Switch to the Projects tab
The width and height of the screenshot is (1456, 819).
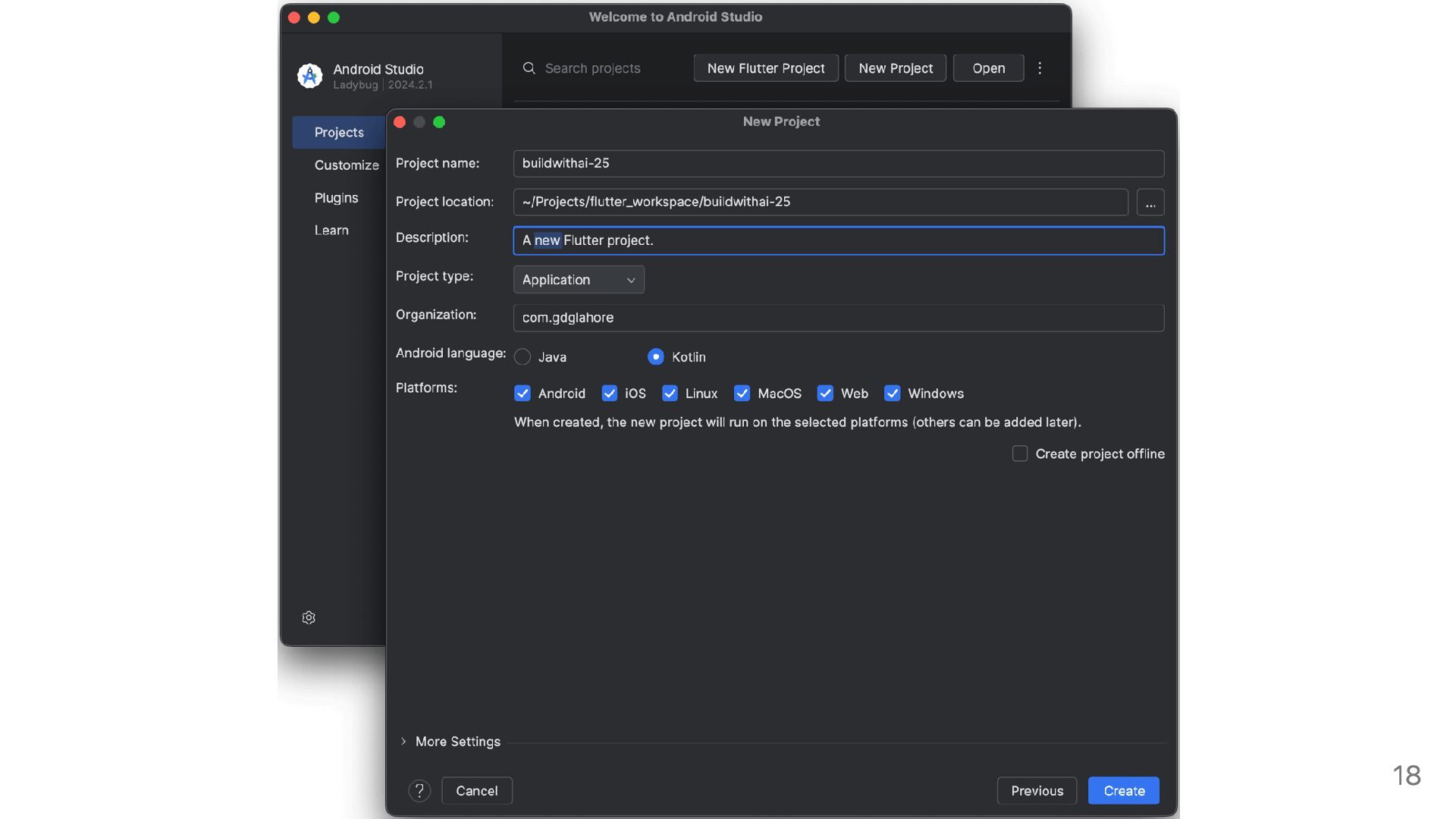coord(339,133)
